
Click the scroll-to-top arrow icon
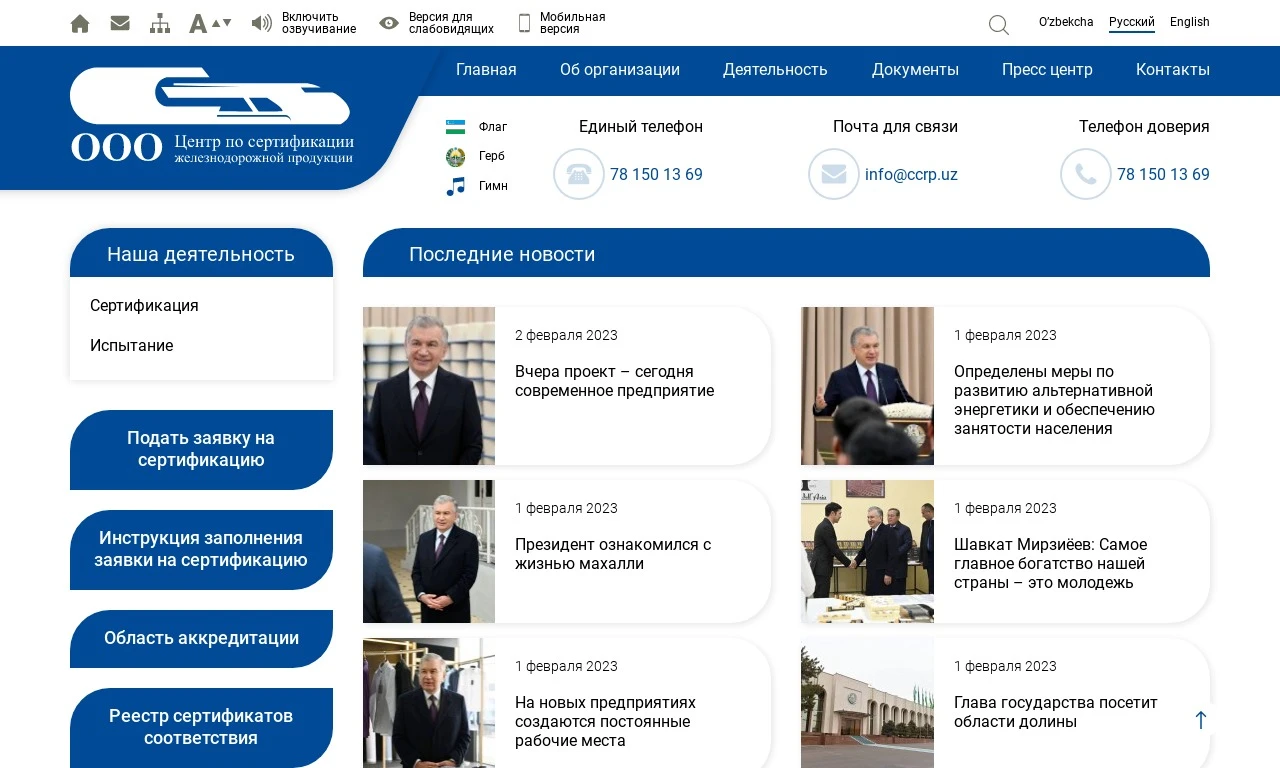(x=1201, y=720)
